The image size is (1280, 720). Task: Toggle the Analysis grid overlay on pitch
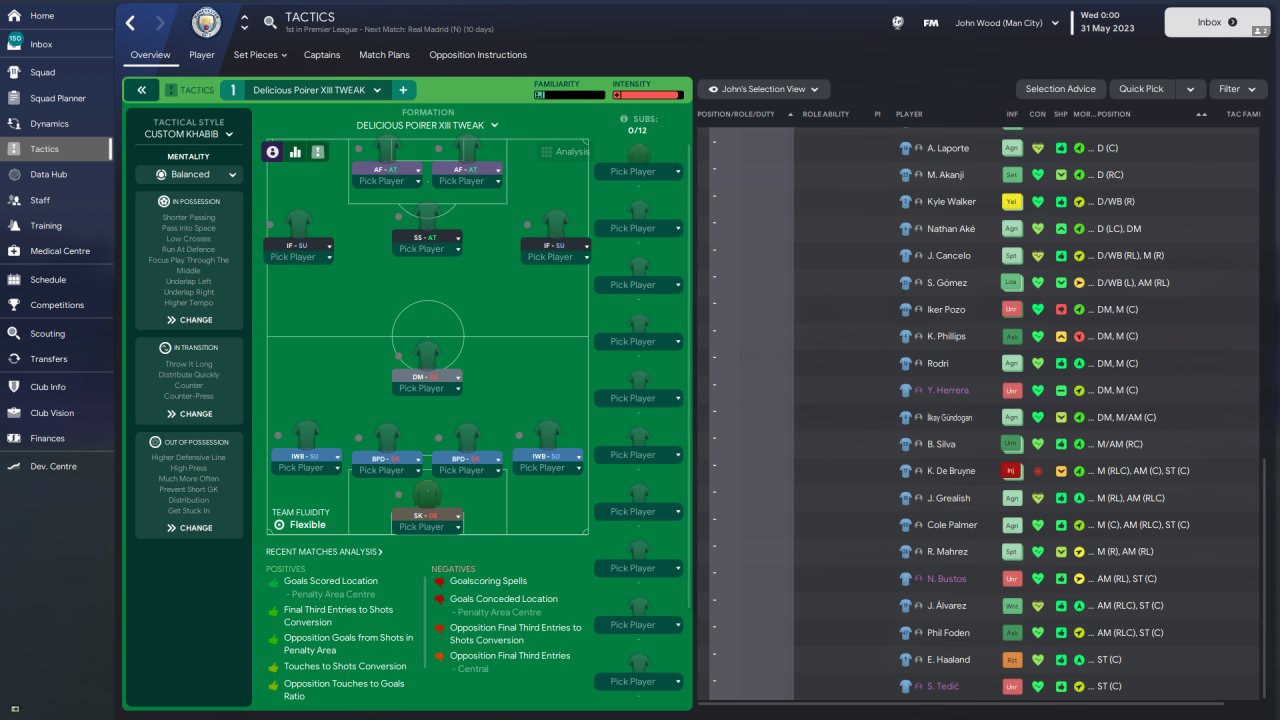[565, 152]
